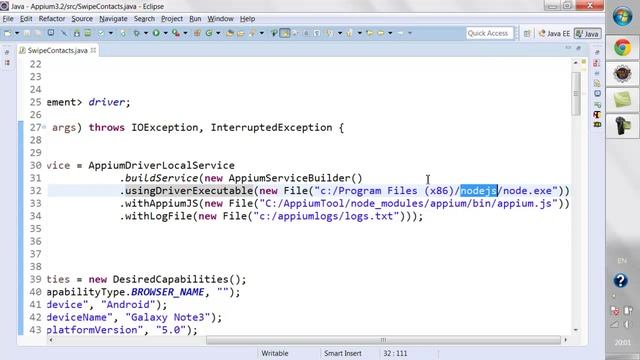The width and height of the screenshot is (640, 360).
Task: Click the vertical scrollbar up arrow
Action: [576, 62]
